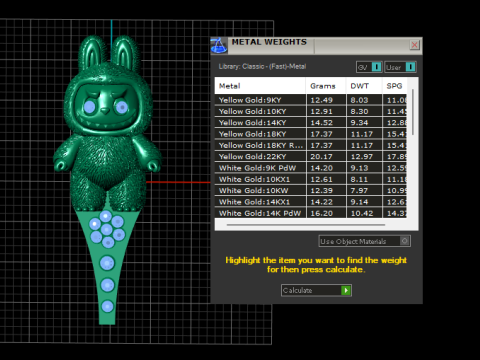Click the Library: Classic - (Fast)-Metal label
This screenshot has width=480, height=360.
pos(262,66)
